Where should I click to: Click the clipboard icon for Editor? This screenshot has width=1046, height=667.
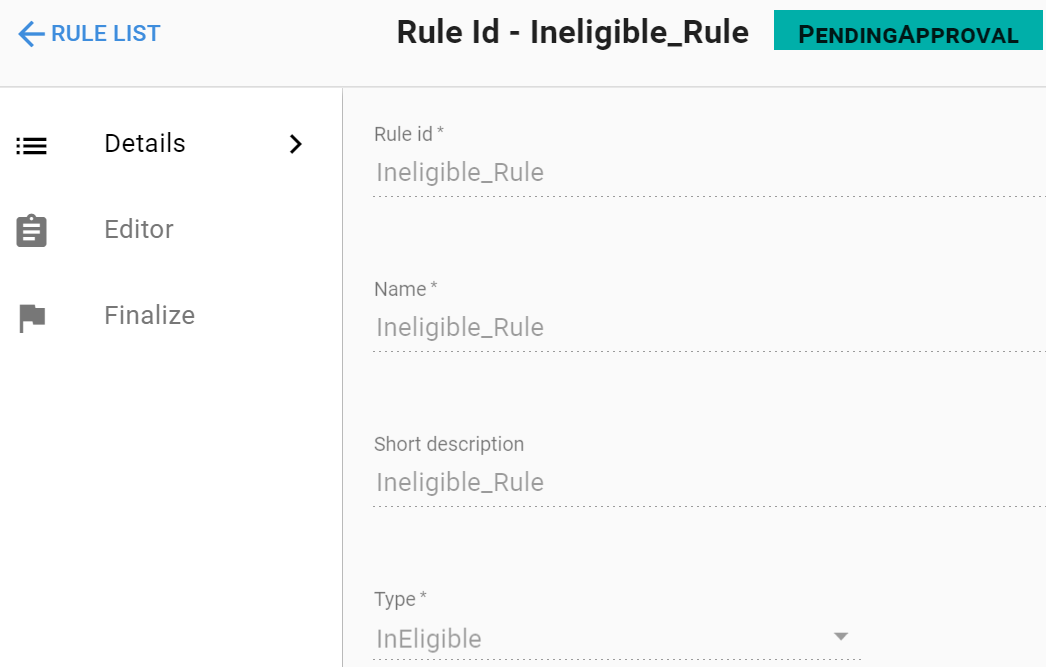click(32, 231)
